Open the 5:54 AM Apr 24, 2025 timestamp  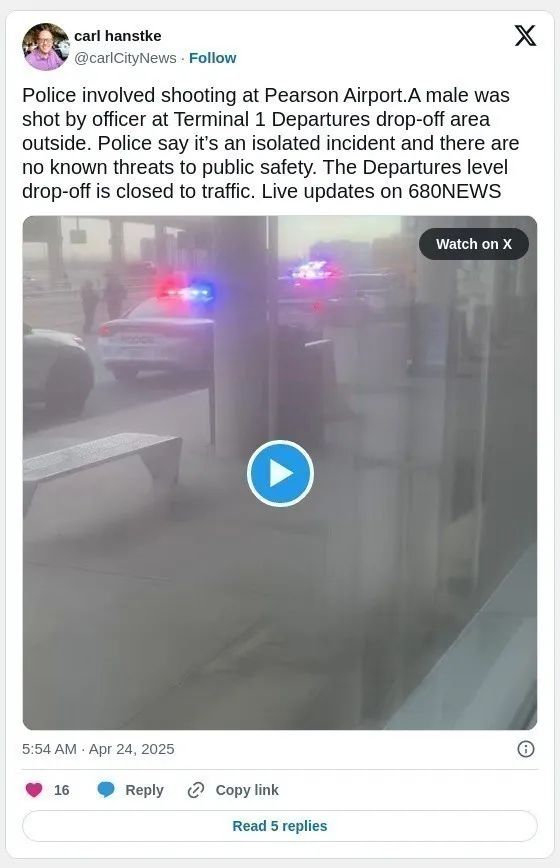tap(98, 749)
